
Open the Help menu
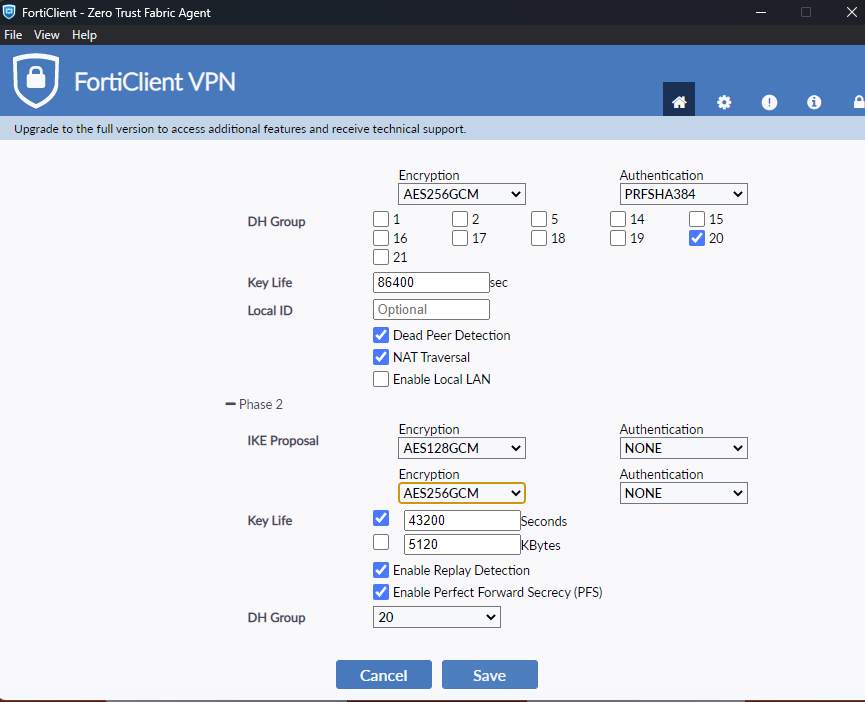(x=84, y=35)
